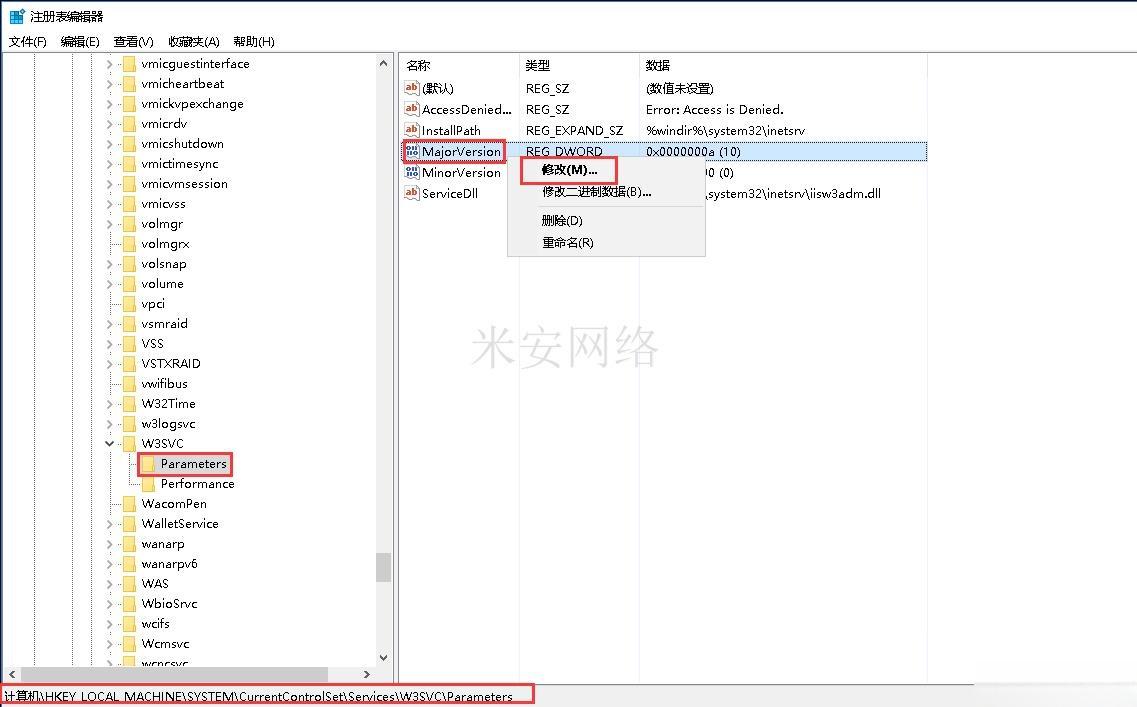The image size is (1137, 707).
Task: Expand the VSTXRAID tree node
Action: pos(109,364)
